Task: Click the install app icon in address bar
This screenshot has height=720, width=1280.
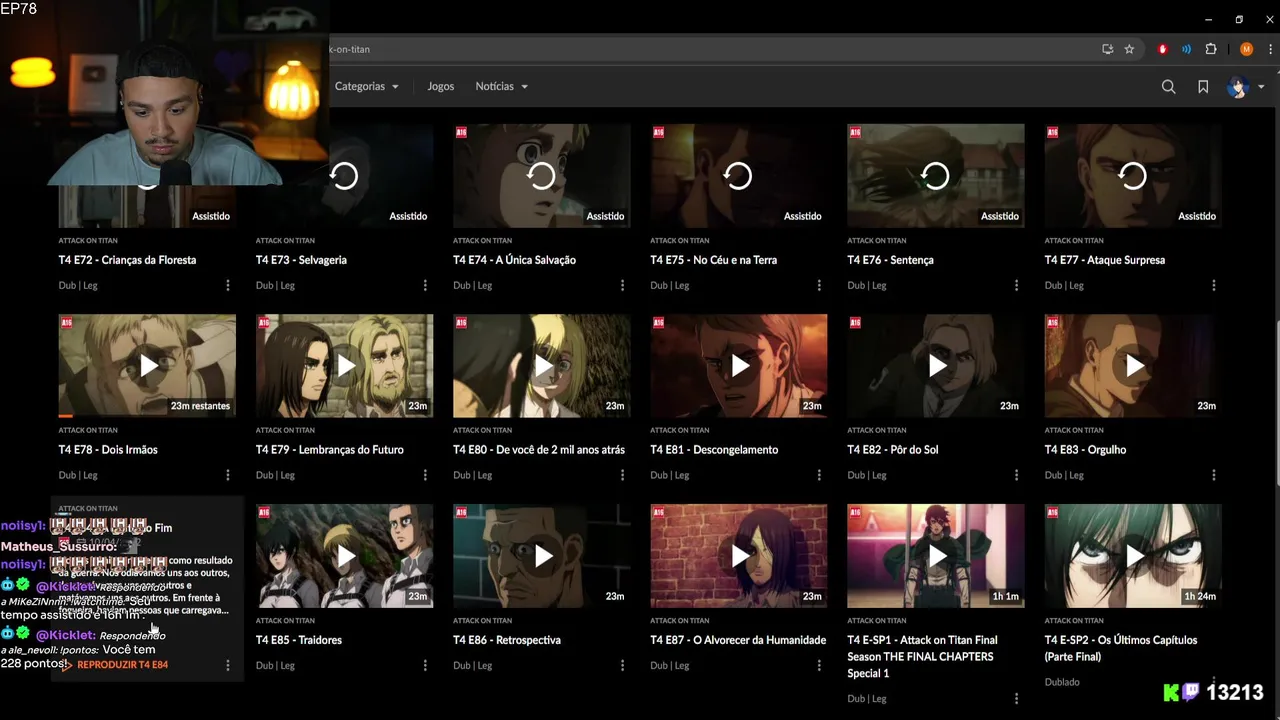Action: [1107, 49]
